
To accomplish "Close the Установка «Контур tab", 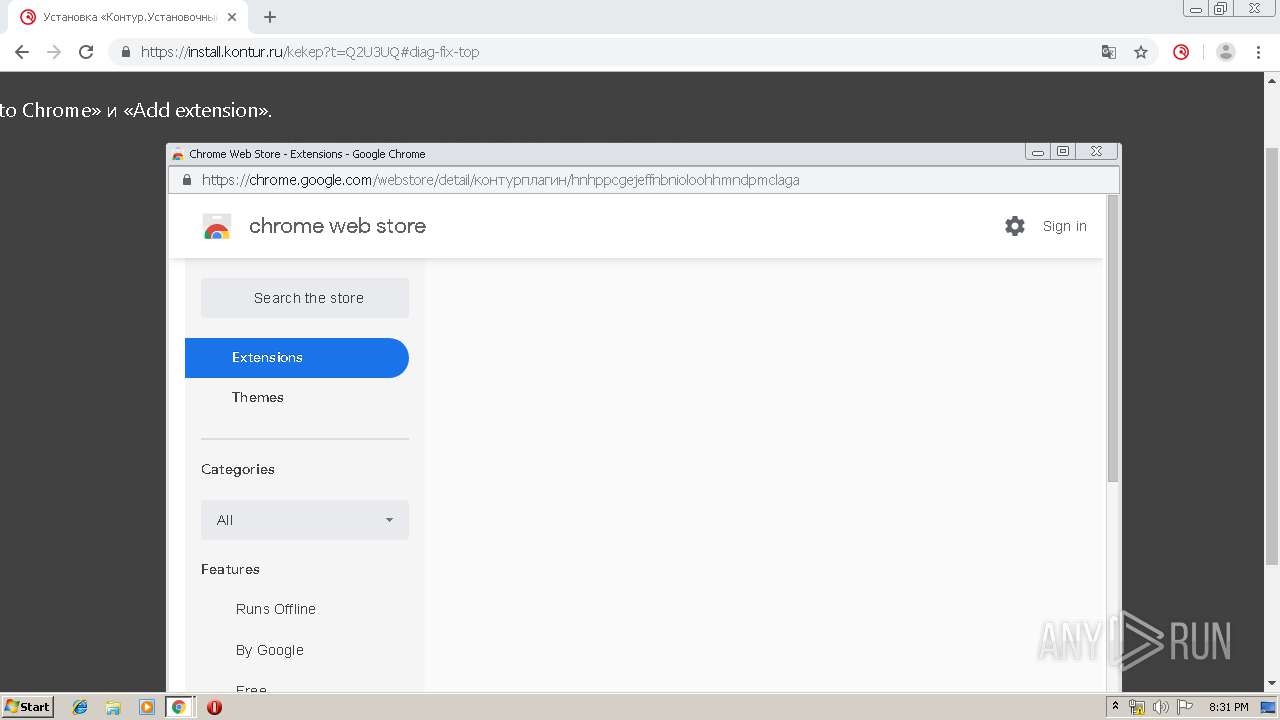I will pos(232,17).
